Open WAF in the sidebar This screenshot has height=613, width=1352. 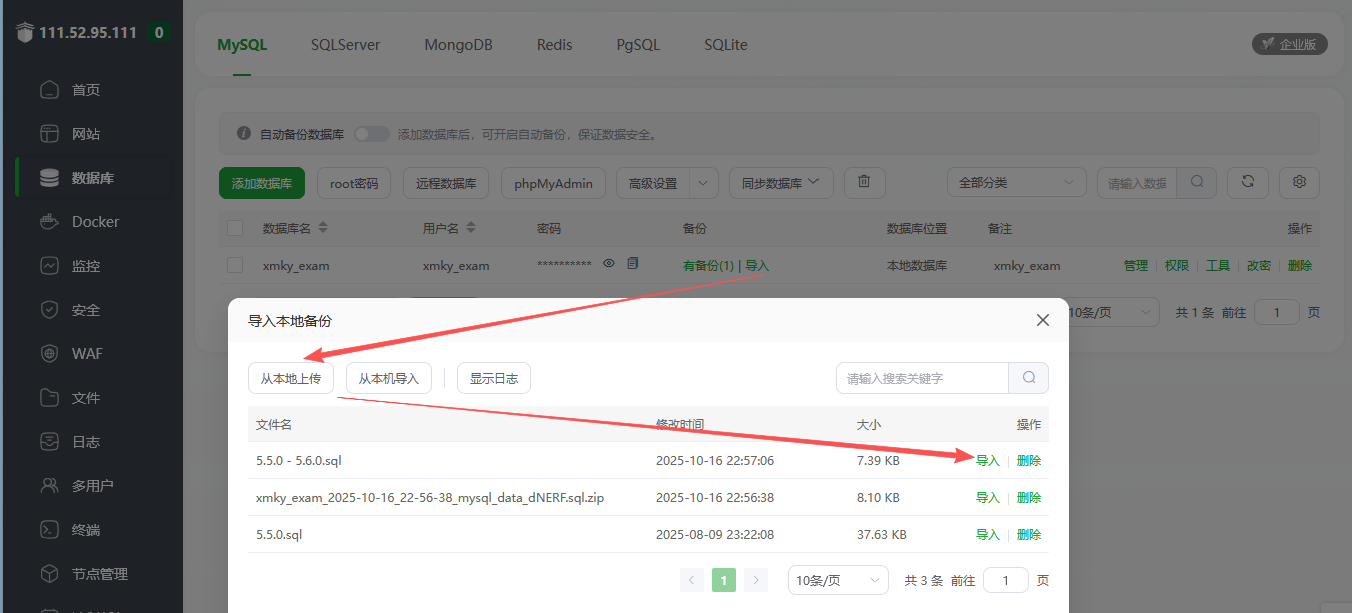87,354
